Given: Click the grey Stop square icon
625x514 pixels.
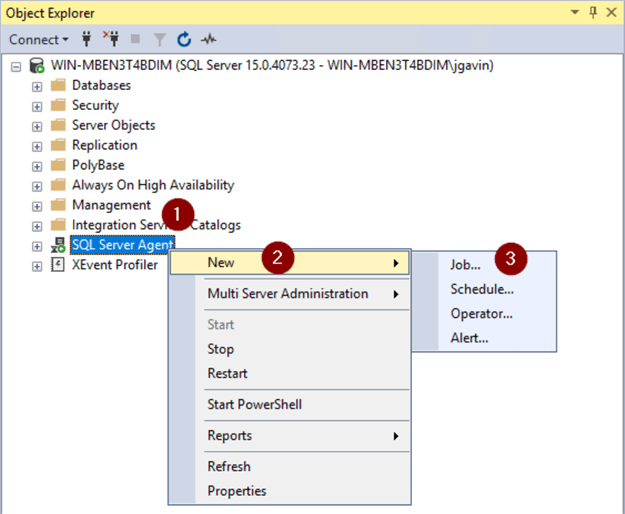Looking at the screenshot, I should (x=136, y=39).
